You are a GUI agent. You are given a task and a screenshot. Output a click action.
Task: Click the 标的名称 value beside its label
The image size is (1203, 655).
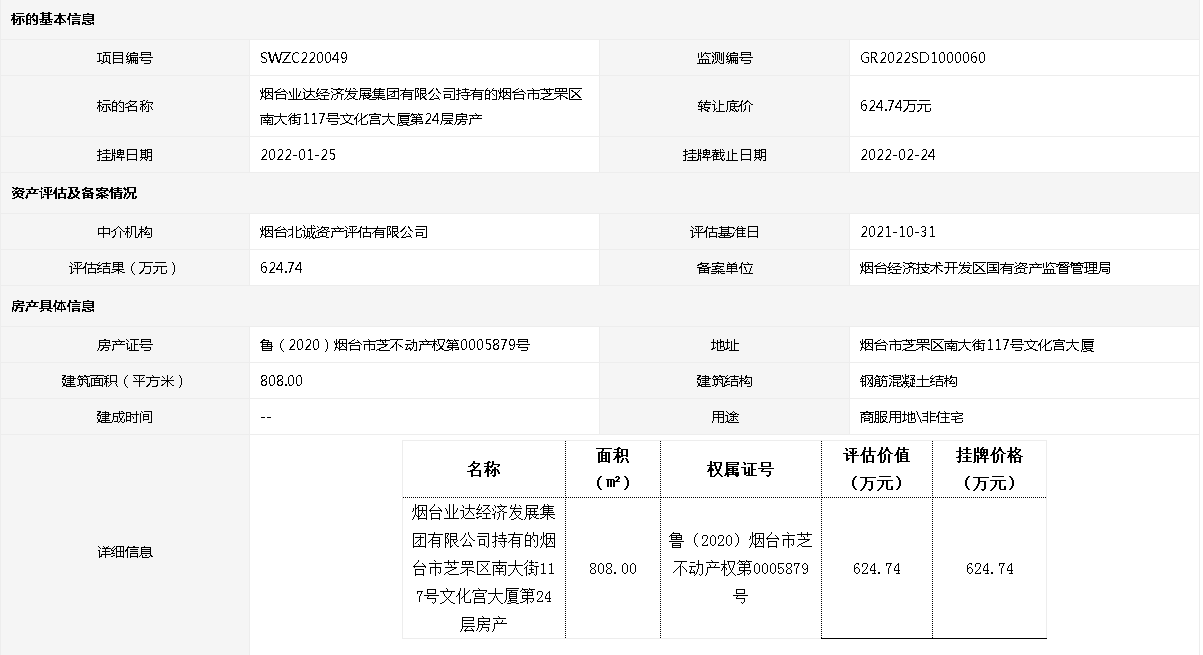[420, 106]
